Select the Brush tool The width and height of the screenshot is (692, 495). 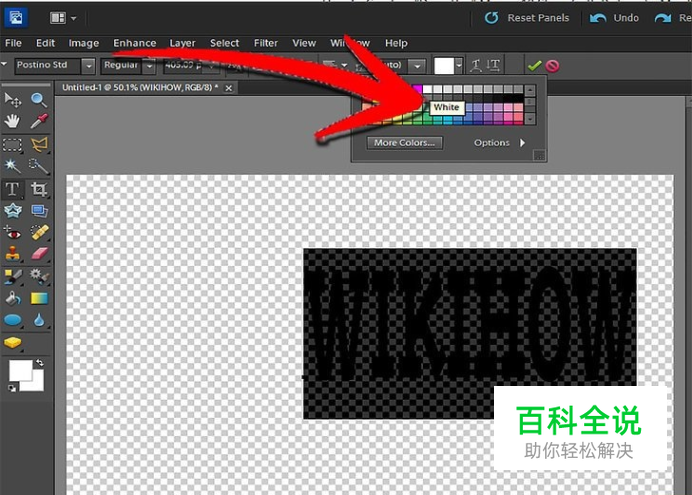click(x=12, y=277)
